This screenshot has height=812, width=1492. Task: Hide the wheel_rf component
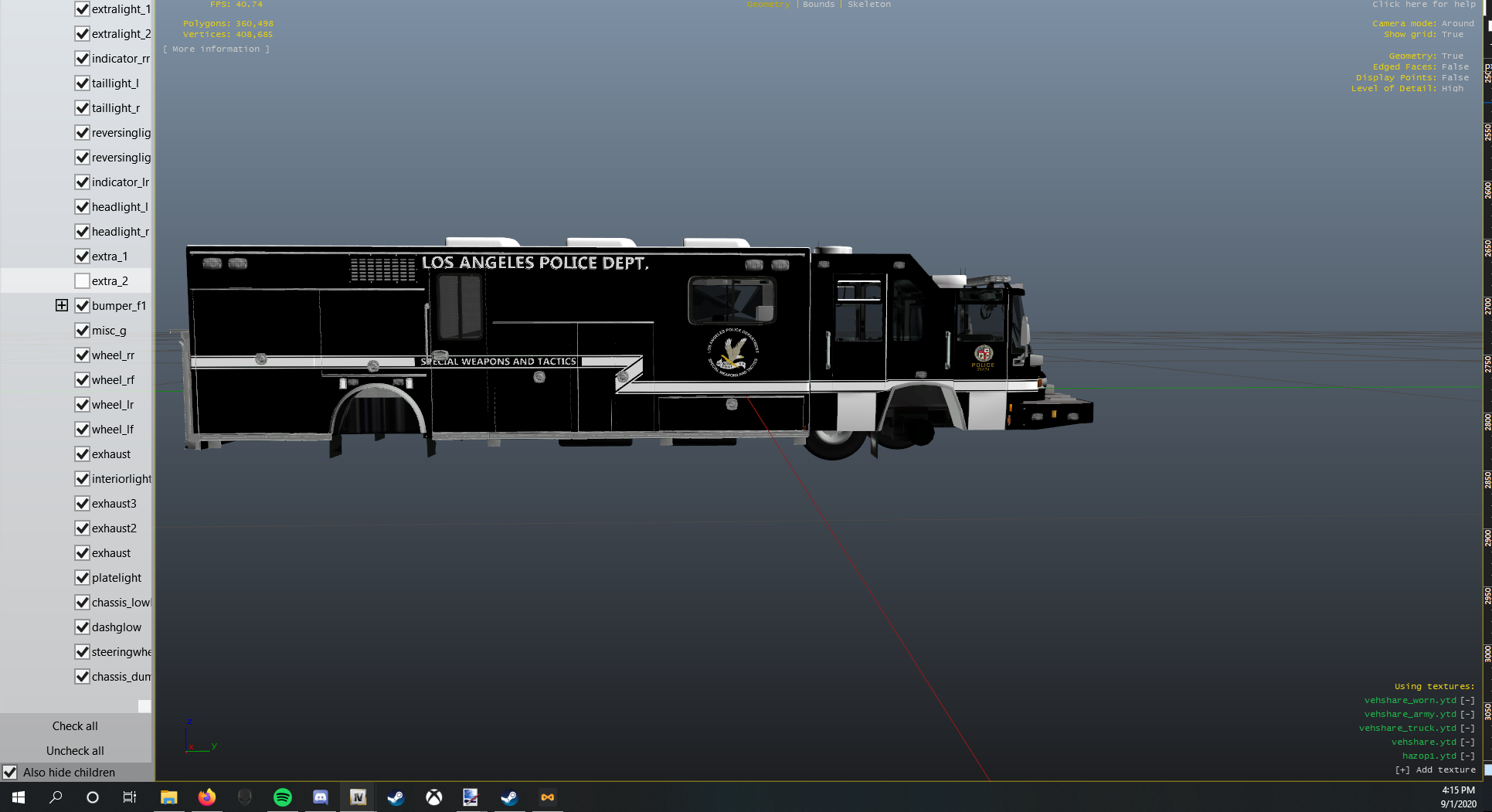pyautogui.click(x=83, y=380)
